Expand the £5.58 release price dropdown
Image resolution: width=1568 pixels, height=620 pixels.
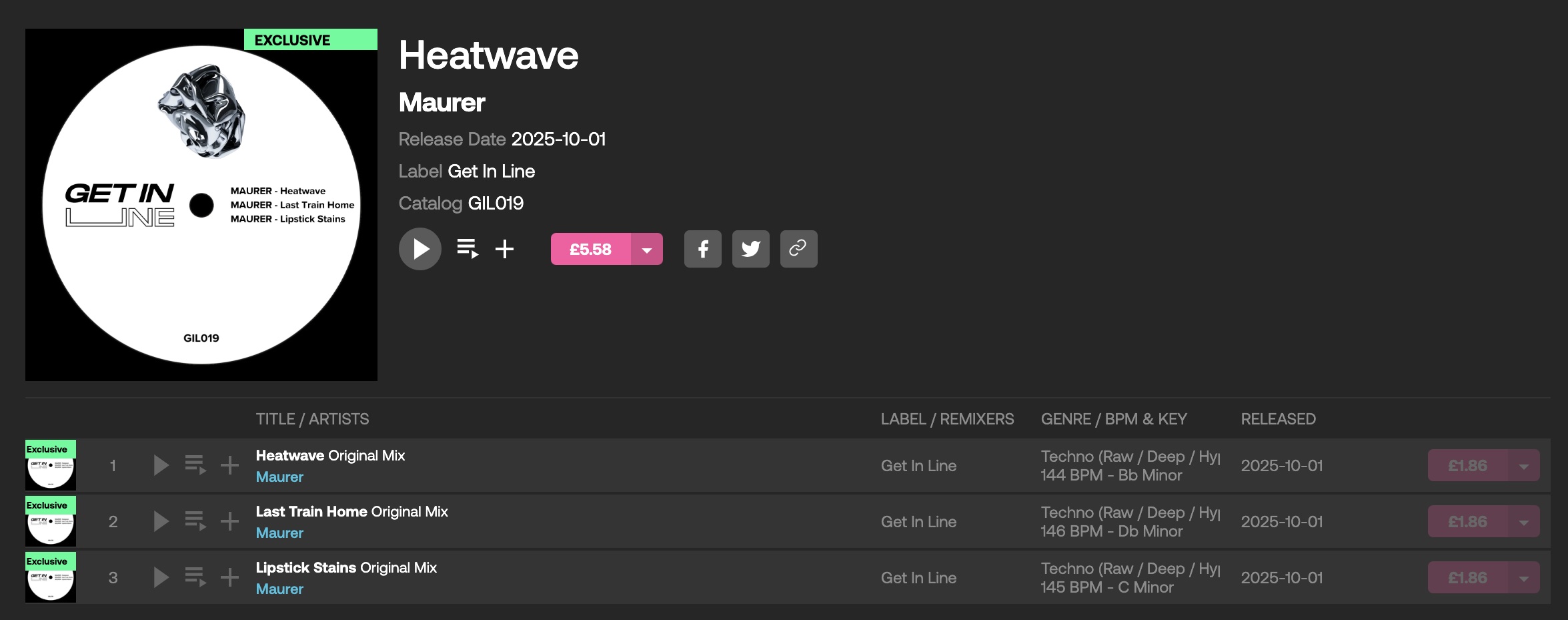pyautogui.click(x=646, y=250)
